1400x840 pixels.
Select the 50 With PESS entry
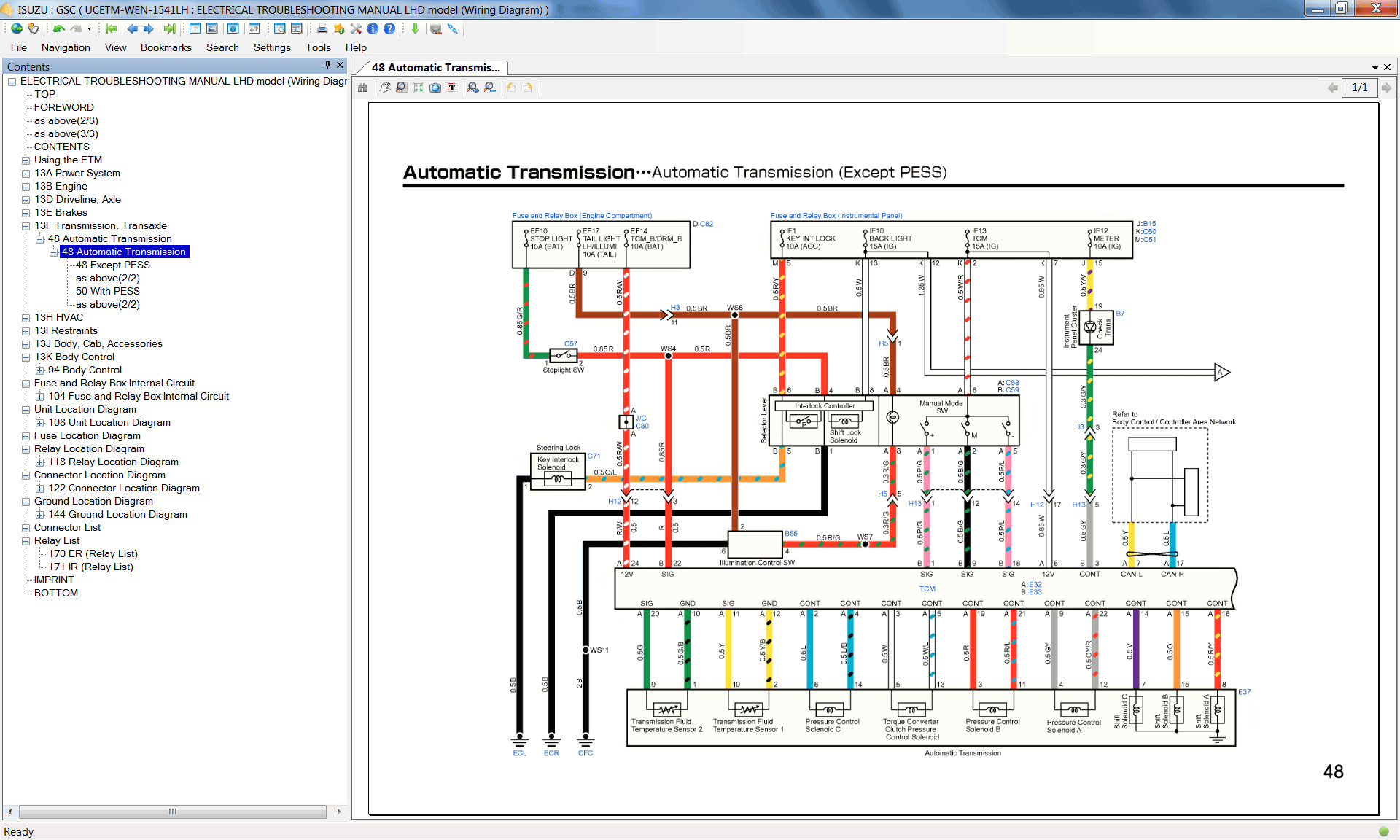107,291
